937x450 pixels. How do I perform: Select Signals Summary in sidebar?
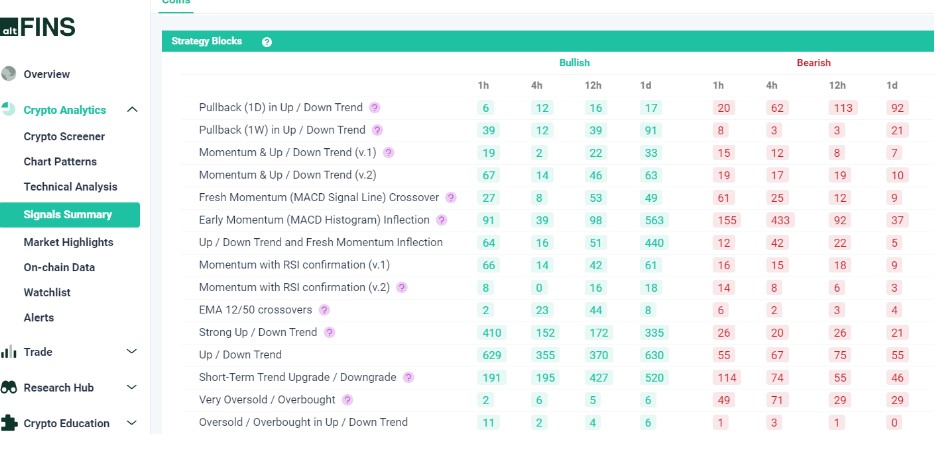68,214
